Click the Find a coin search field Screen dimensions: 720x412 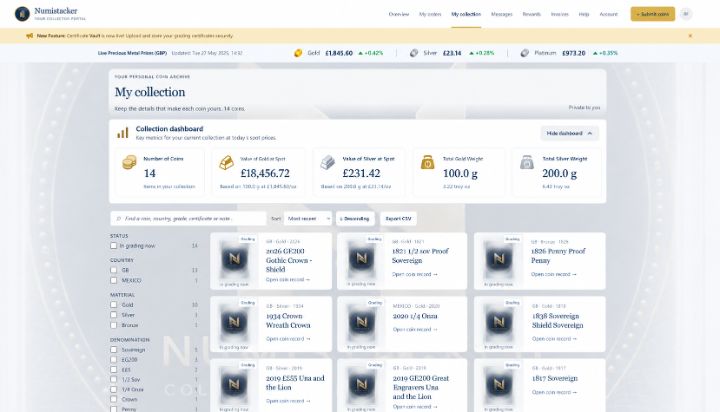[x=188, y=219]
